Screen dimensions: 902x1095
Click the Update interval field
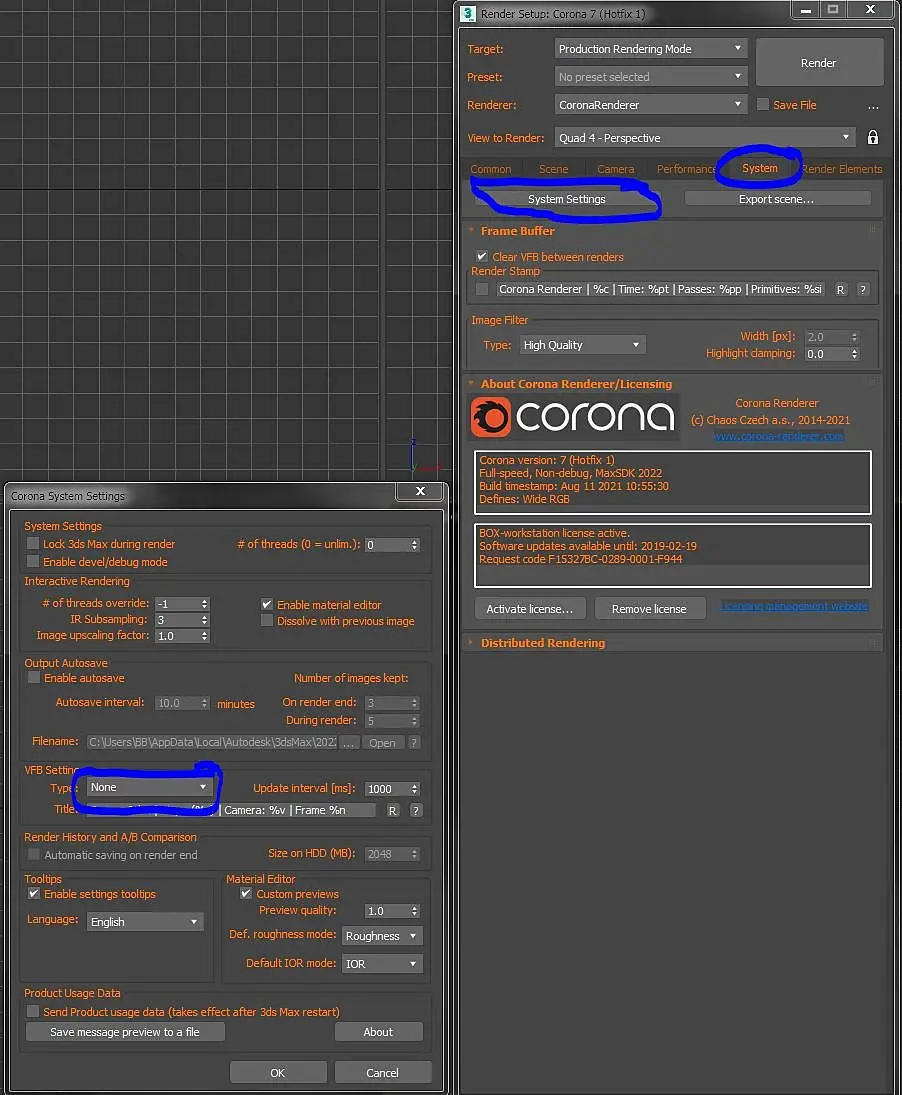click(387, 788)
